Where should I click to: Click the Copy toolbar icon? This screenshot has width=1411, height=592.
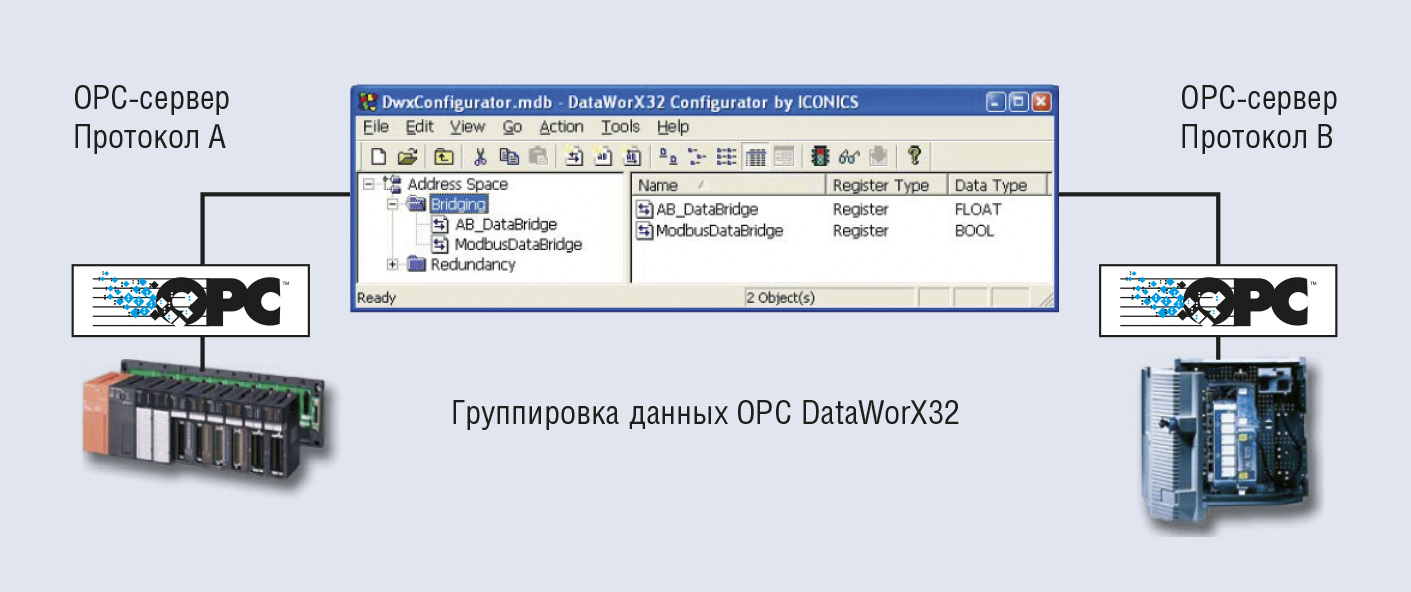pyautogui.click(x=509, y=155)
